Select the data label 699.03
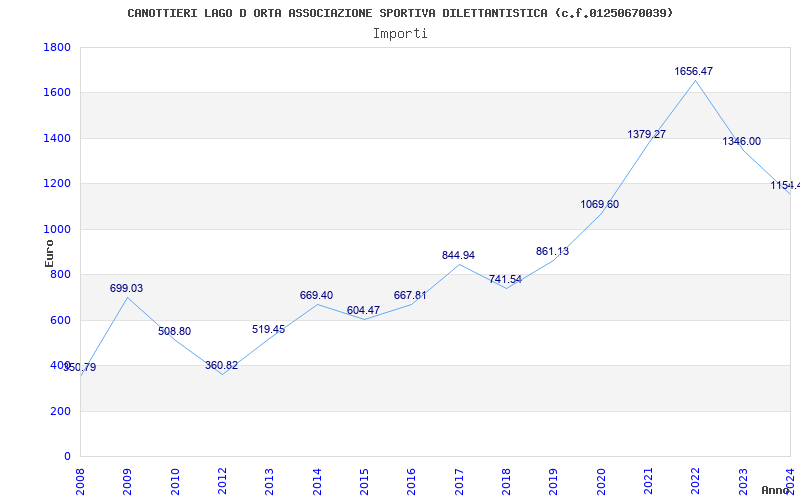Screen dimensions: 800x500 click(x=127, y=288)
